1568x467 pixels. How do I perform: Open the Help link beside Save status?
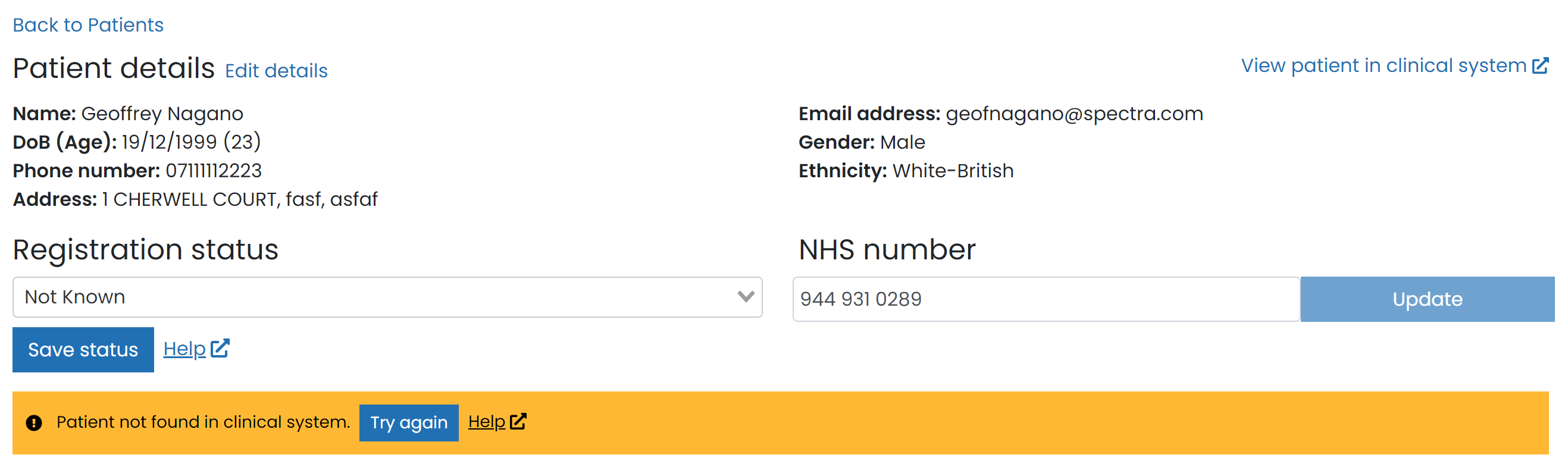[184, 349]
